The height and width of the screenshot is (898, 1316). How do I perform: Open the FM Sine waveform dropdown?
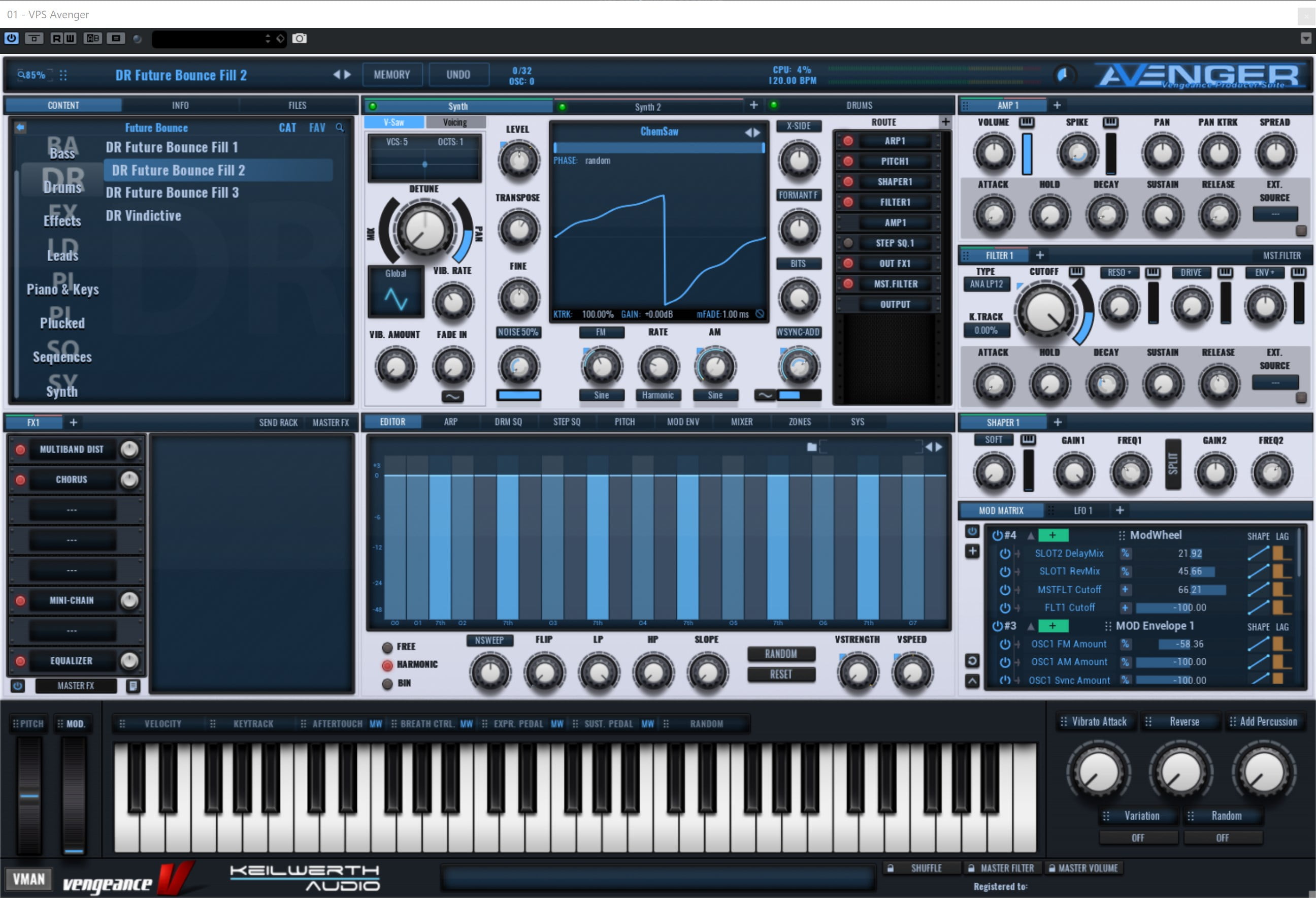click(x=601, y=396)
